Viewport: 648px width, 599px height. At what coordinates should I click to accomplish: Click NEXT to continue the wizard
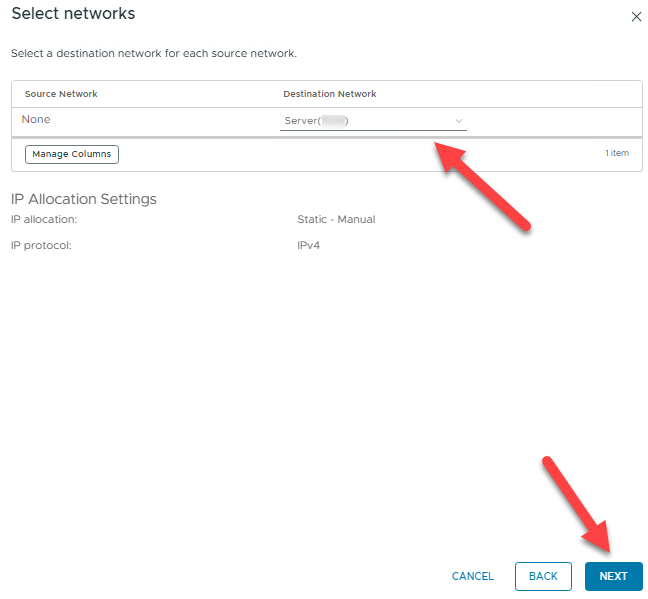click(x=613, y=576)
